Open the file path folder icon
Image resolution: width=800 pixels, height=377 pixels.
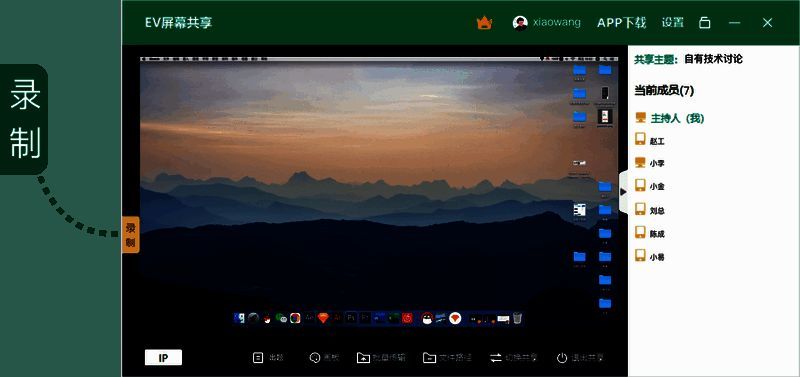[x=429, y=358]
